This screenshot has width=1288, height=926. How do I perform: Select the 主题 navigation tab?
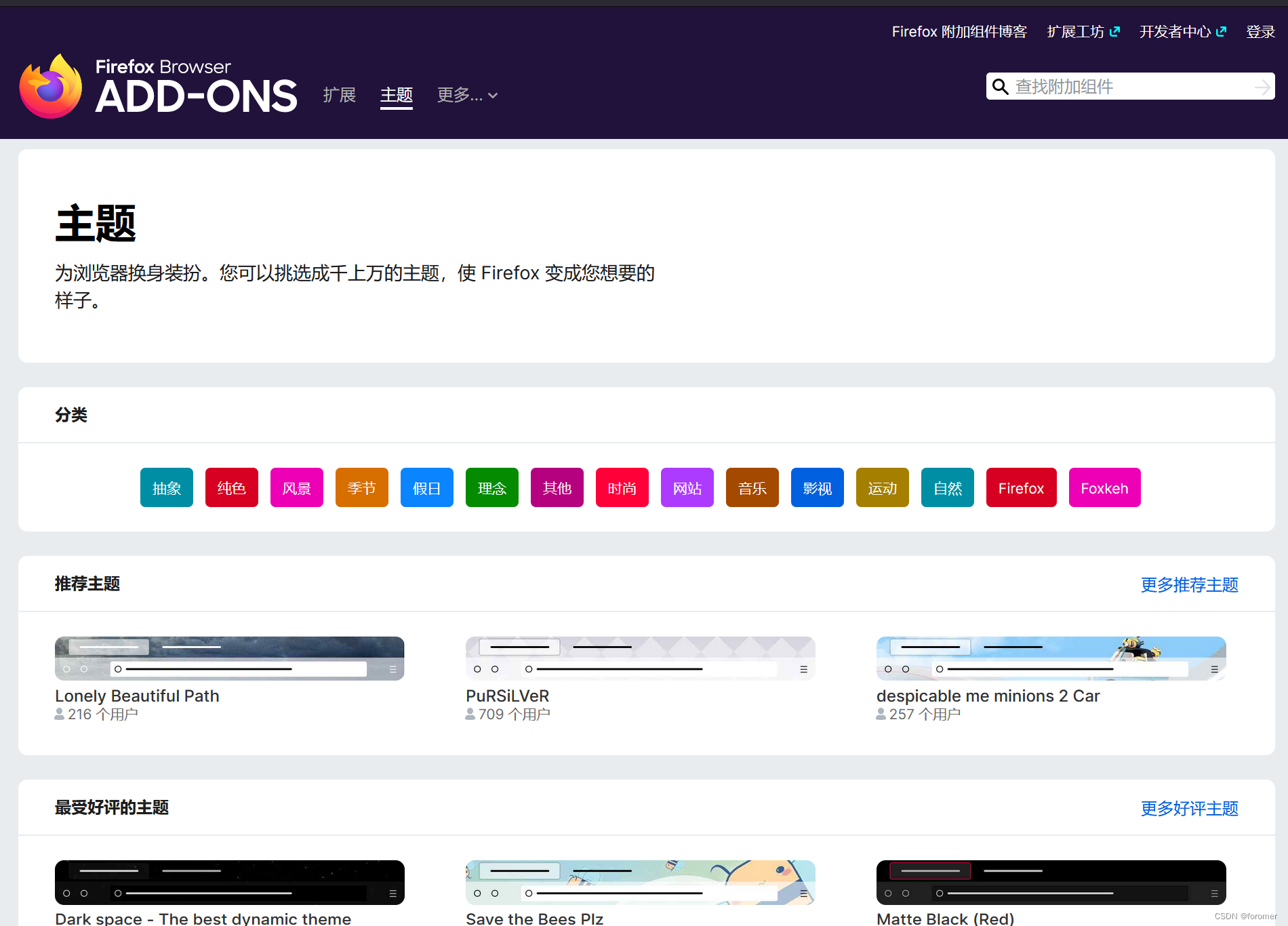click(x=397, y=95)
